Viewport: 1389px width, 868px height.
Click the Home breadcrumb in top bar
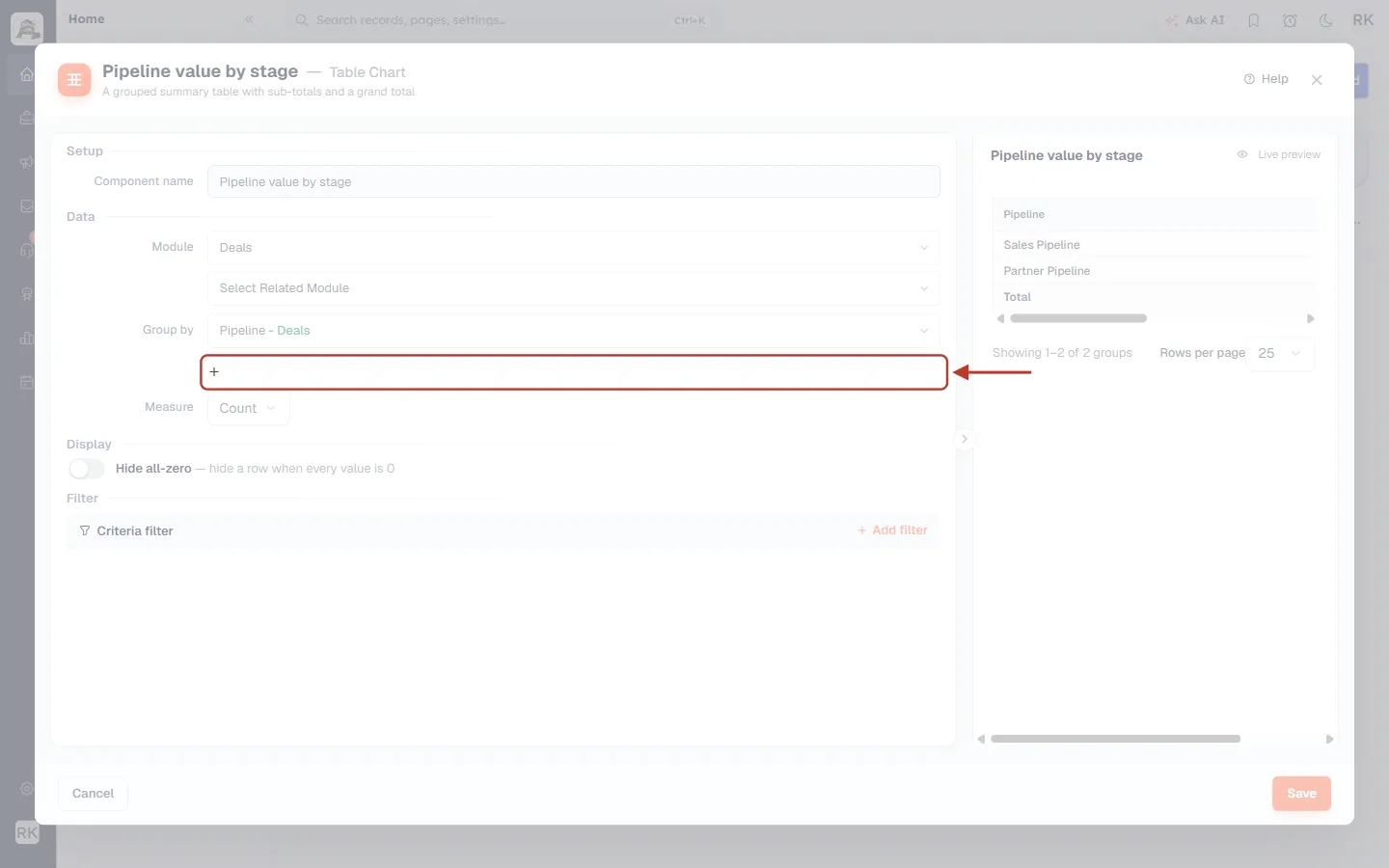point(87,19)
